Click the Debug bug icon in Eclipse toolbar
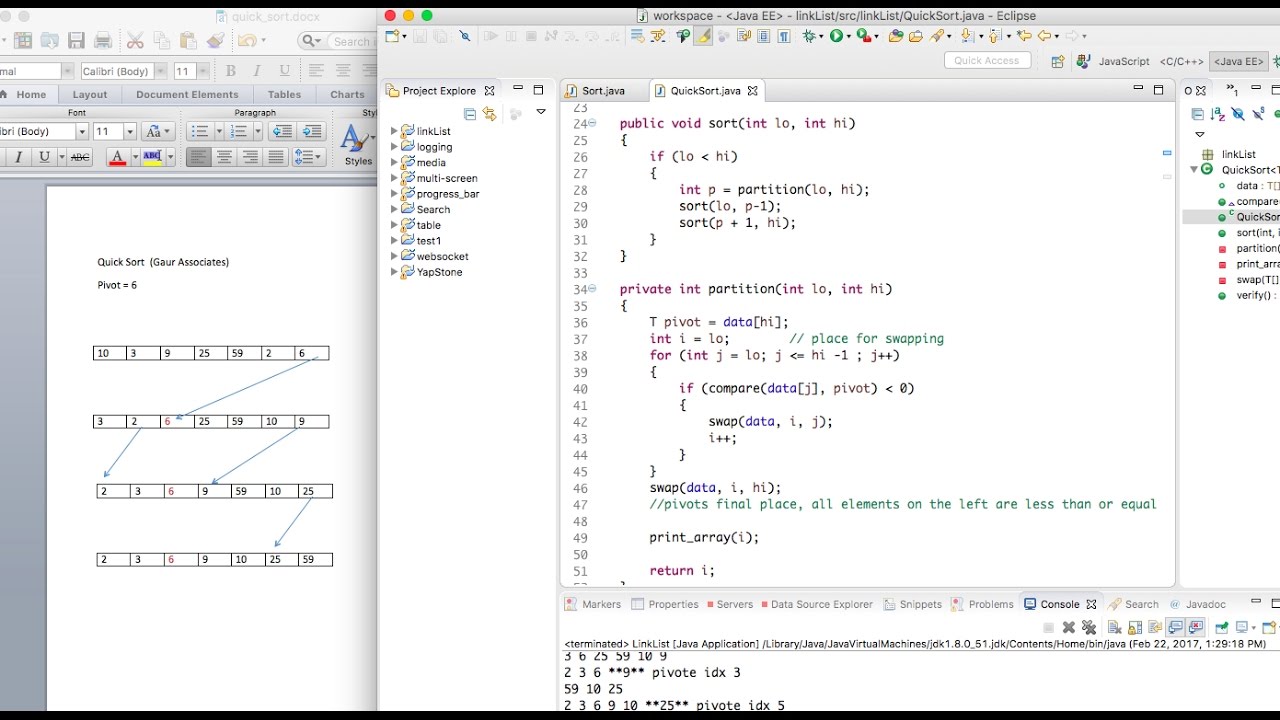 [809, 36]
